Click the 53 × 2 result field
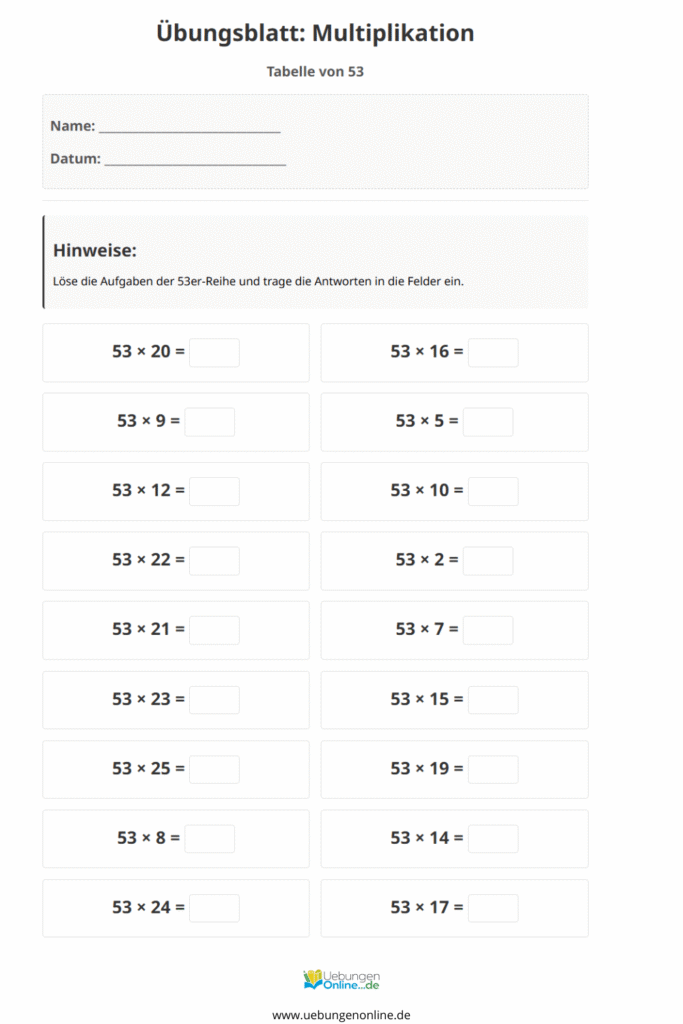This screenshot has height=1024, width=683. 488,561
